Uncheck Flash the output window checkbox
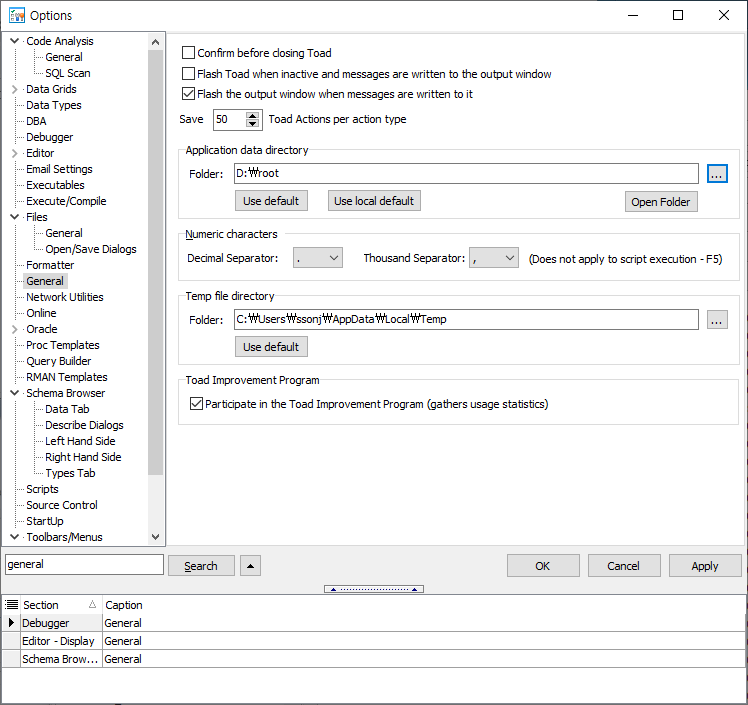 (189, 93)
